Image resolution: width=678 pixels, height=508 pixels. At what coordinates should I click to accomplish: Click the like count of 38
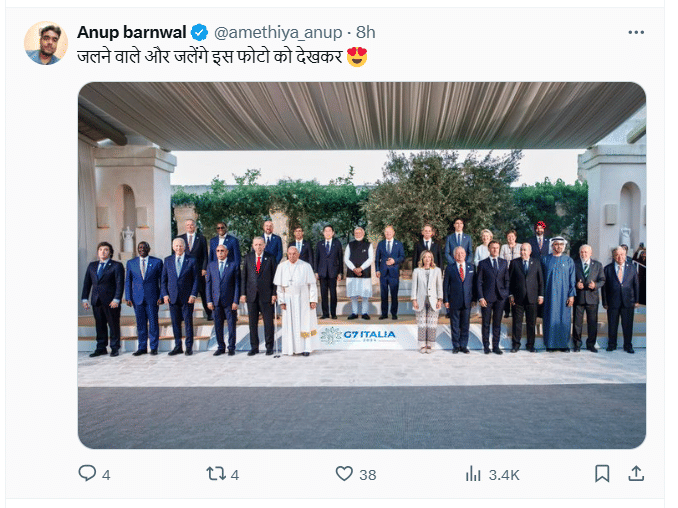coord(367,475)
